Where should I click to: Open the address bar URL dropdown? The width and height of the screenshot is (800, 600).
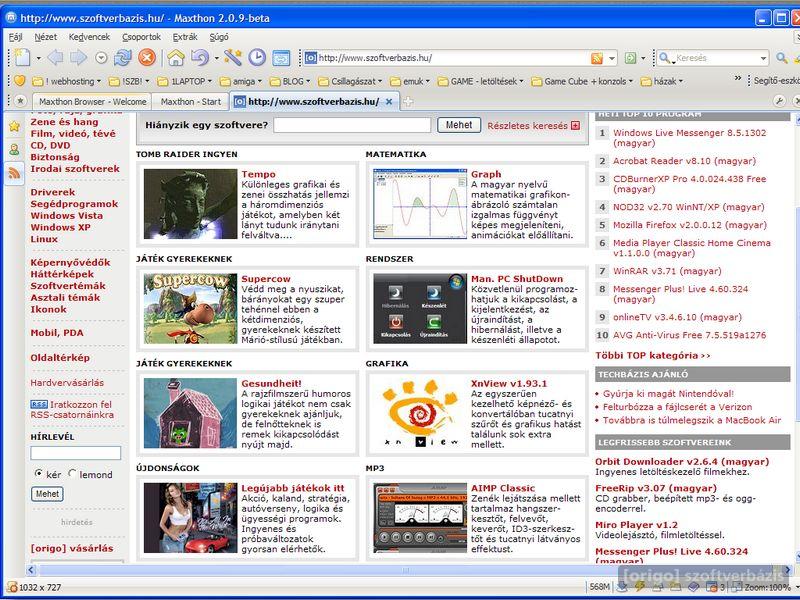[612, 58]
